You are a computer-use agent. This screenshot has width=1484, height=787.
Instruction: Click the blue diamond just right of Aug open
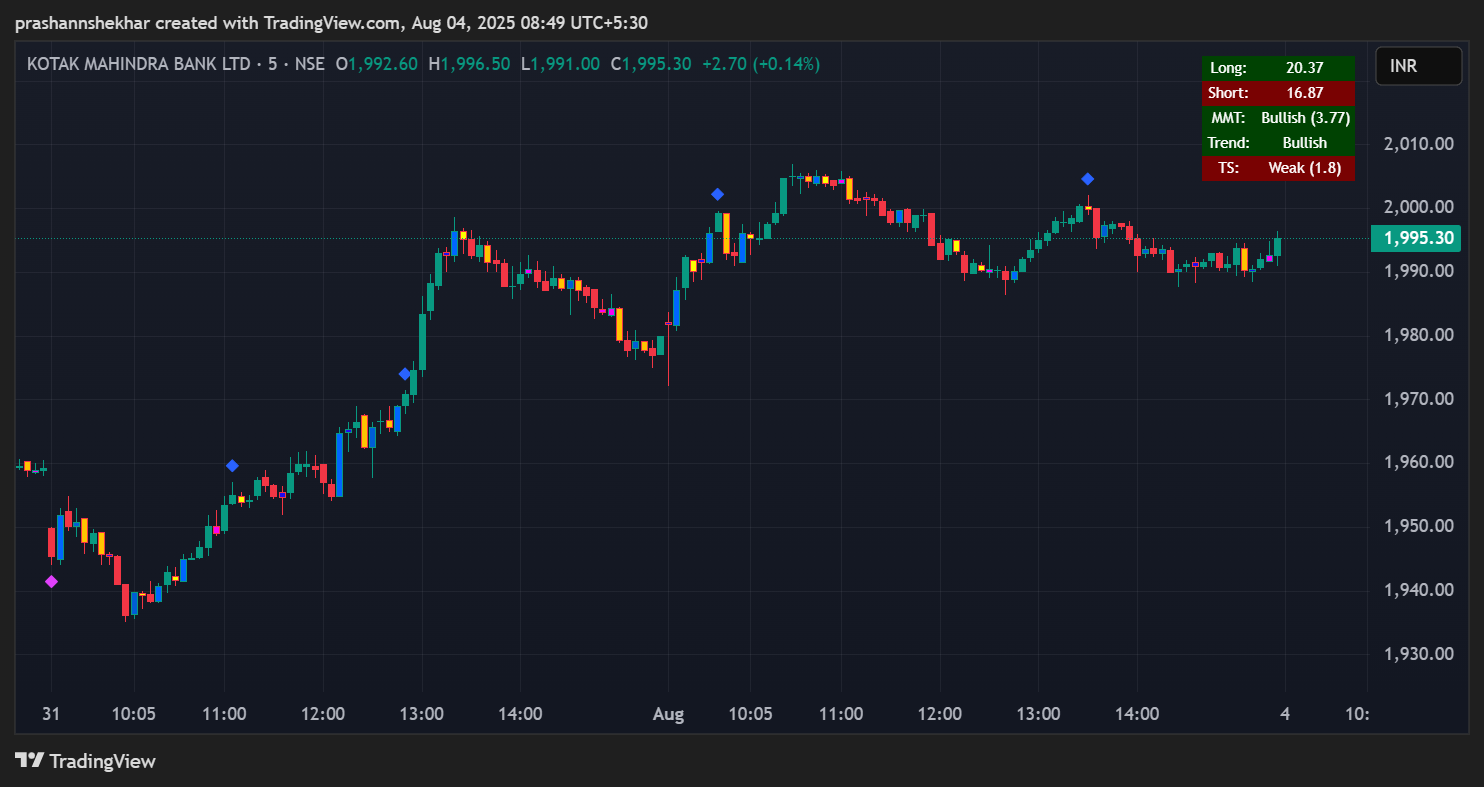tap(717, 194)
